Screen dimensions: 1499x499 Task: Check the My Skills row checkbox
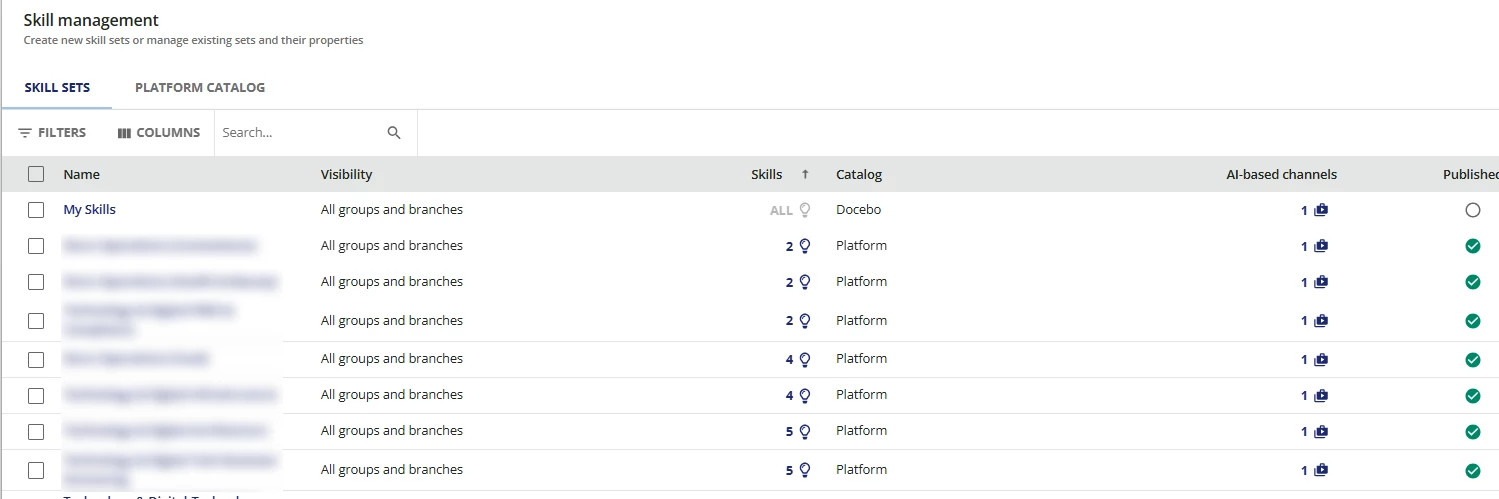click(x=36, y=210)
